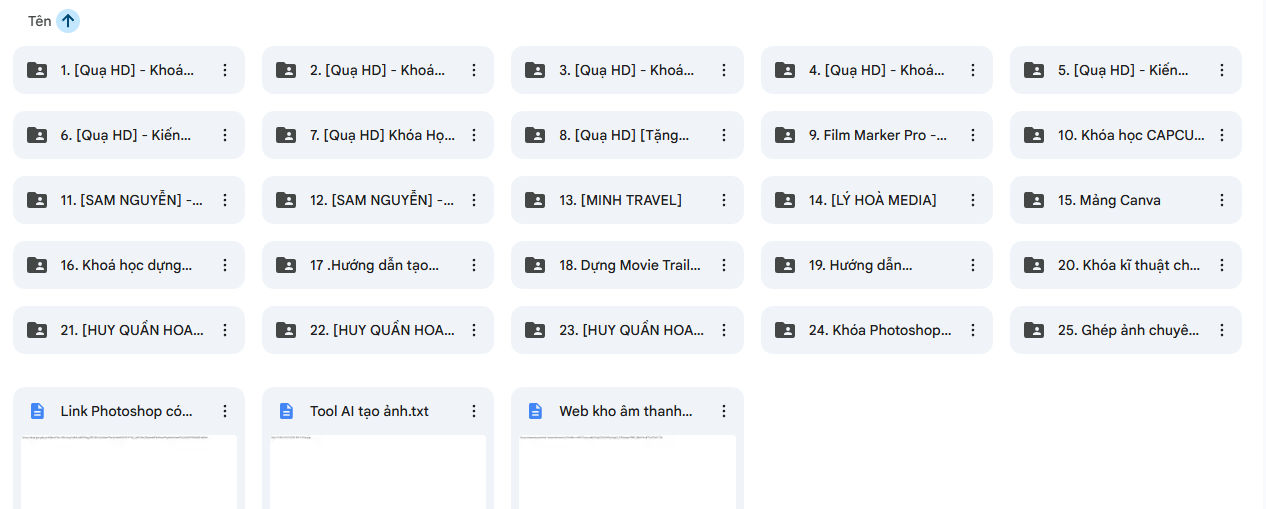The image size is (1266, 509).
Task: Click shared folder icon of 15. Mảng Canva
Action: [x=1034, y=200]
